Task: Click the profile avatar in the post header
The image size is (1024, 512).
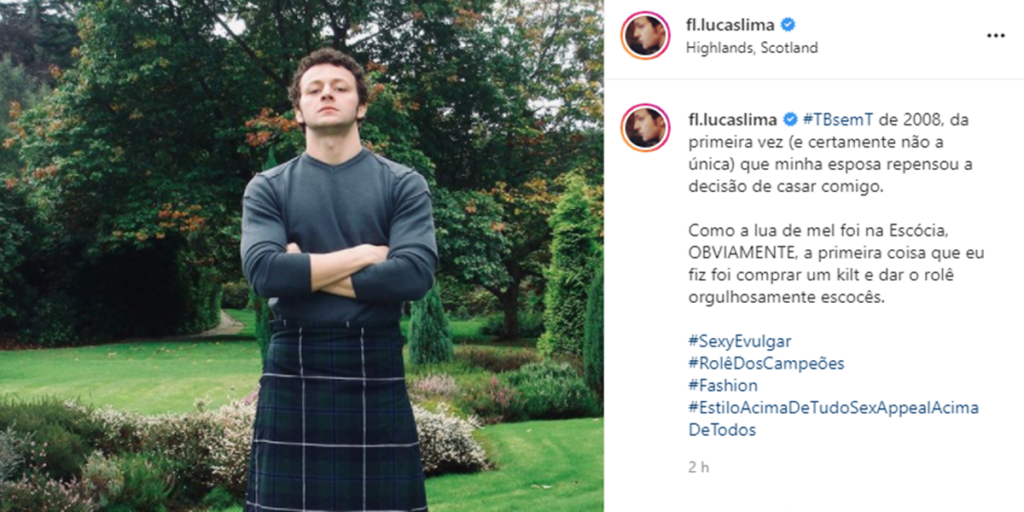Action: [645, 35]
